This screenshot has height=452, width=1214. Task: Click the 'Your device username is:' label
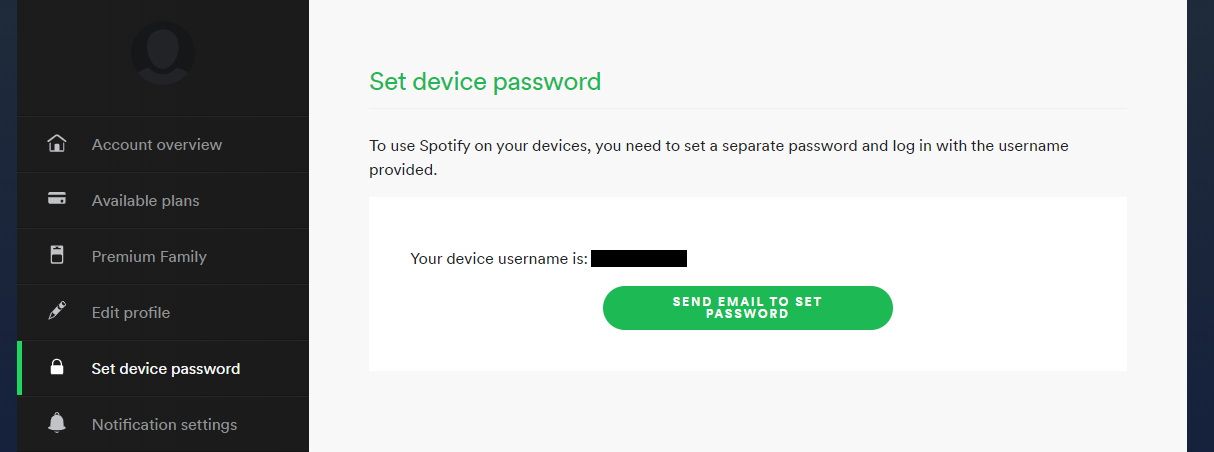pos(499,259)
